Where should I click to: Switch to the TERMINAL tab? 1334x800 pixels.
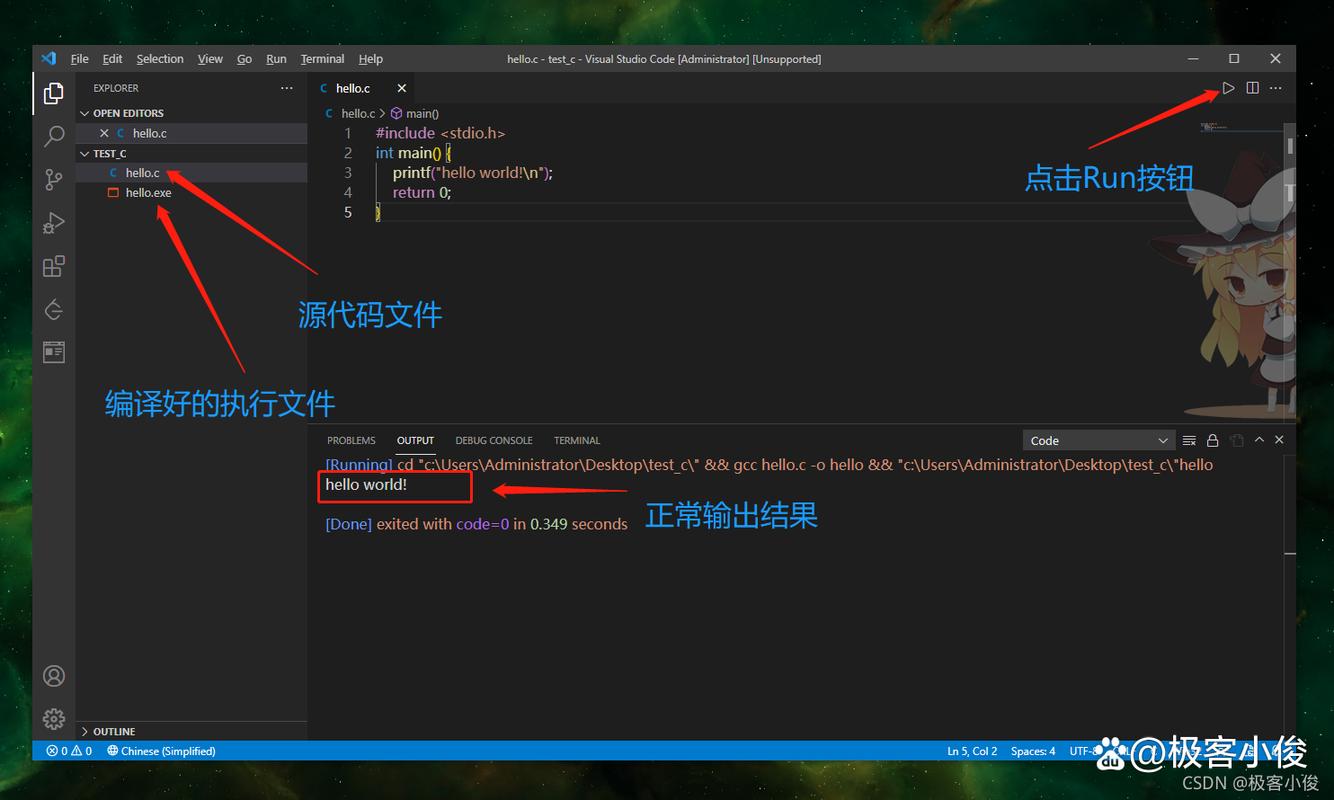pyautogui.click(x=577, y=440)
